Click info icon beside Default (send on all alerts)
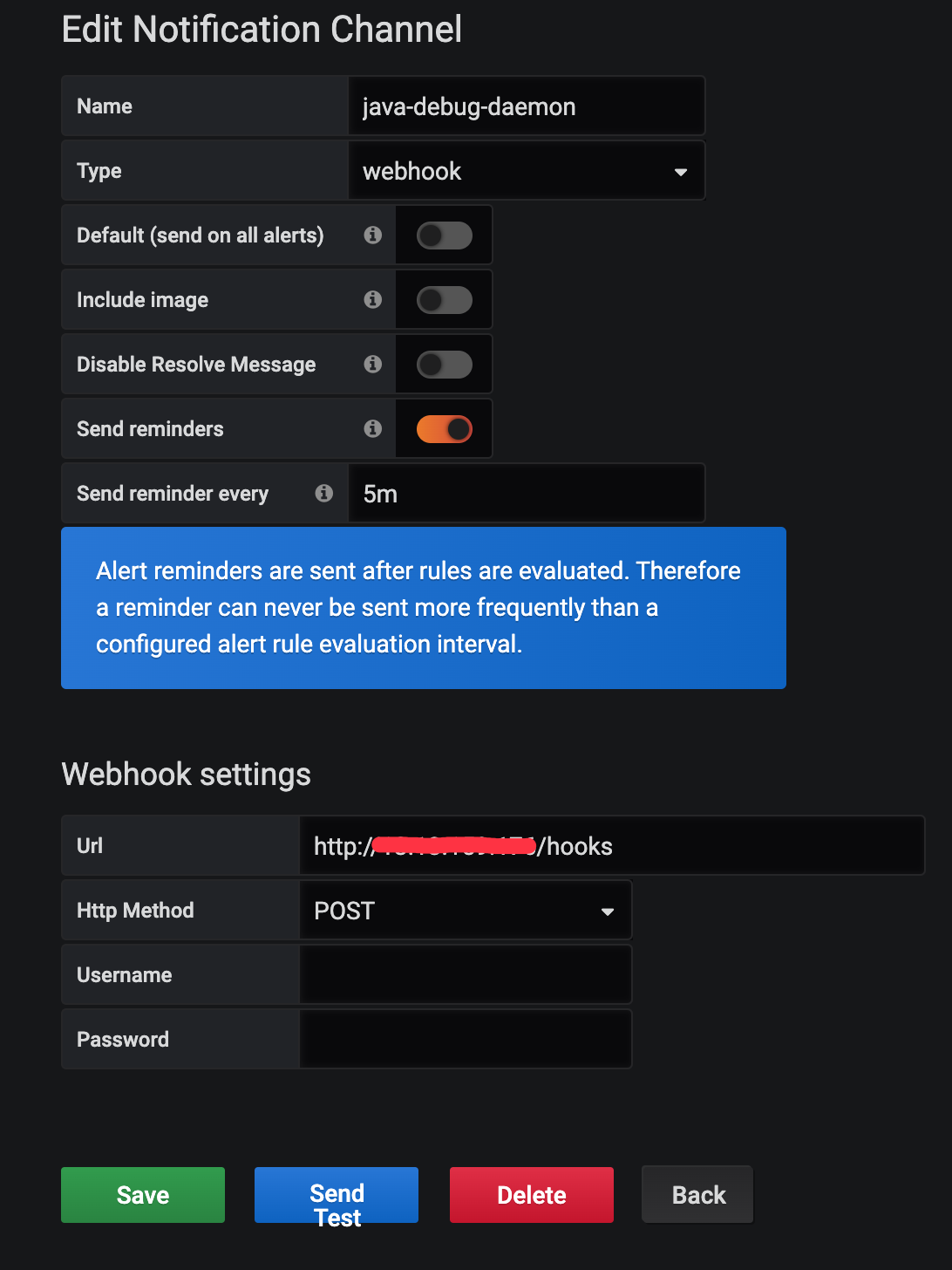Screen dimensions: 952x1270 [373, 235]
